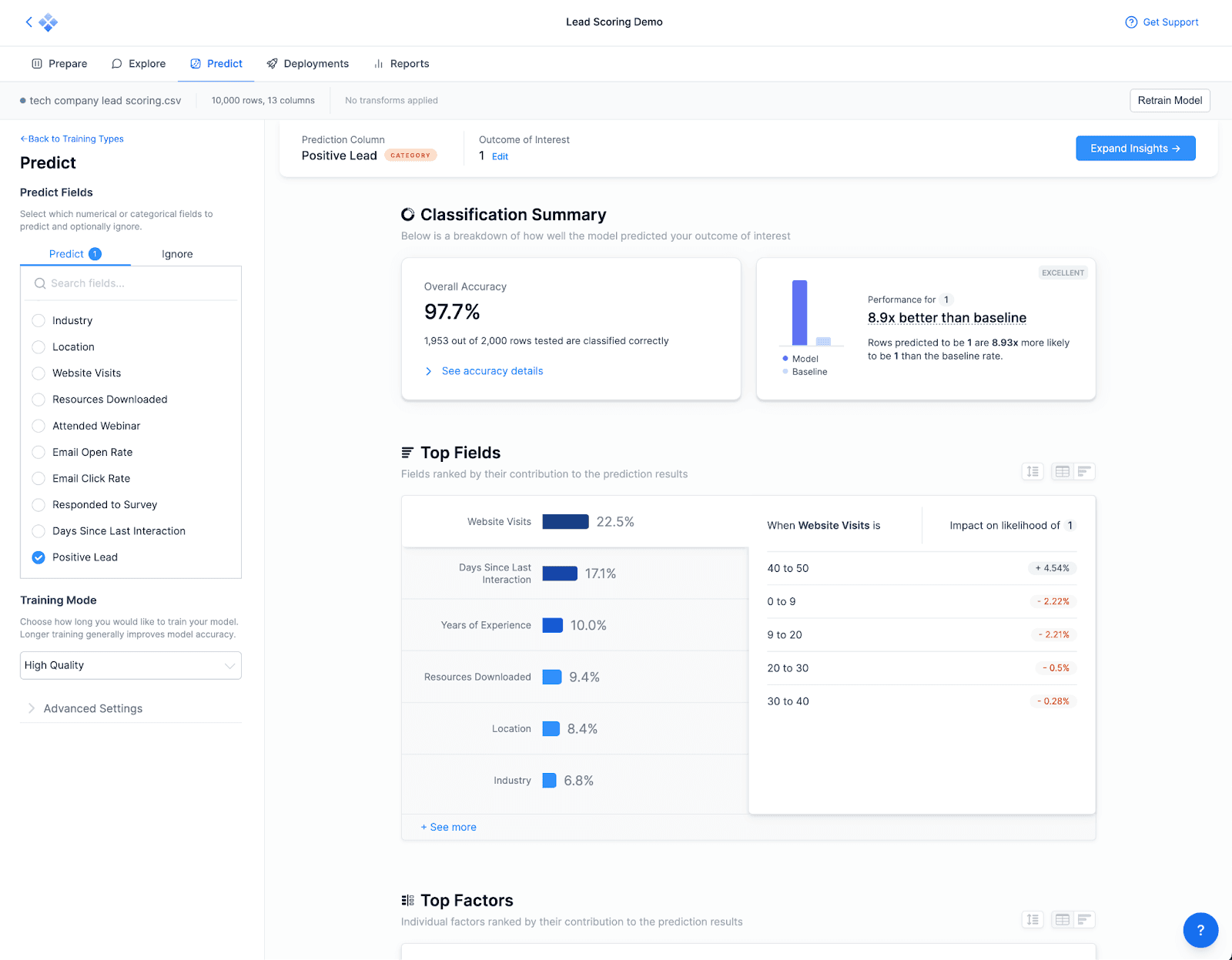This screenshot has width=1232, height=960.
Task: Click the search magnifier icon in fields box
Action: click(40, 283)
